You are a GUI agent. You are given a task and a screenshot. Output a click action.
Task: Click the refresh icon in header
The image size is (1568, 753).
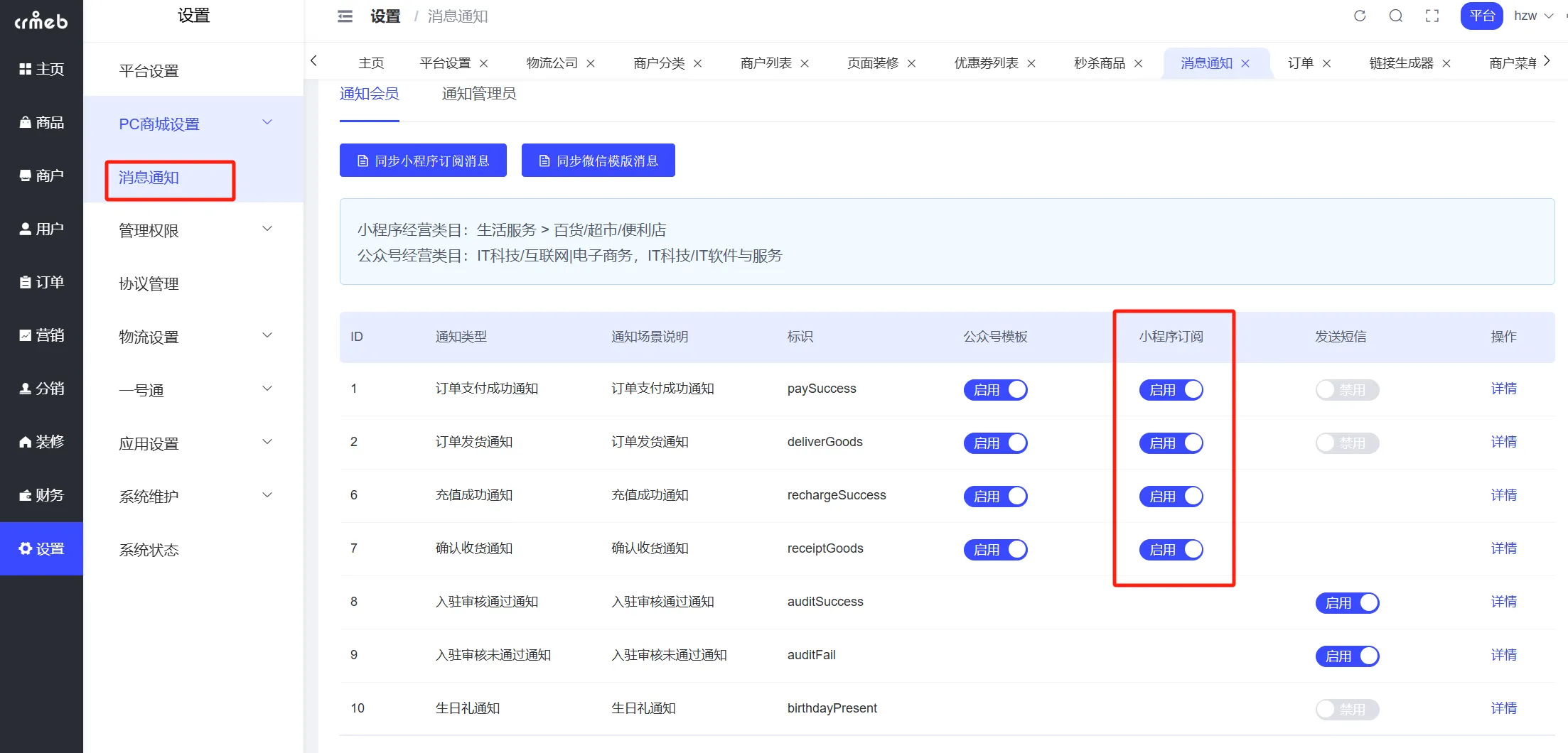(x=1360, y=16)
